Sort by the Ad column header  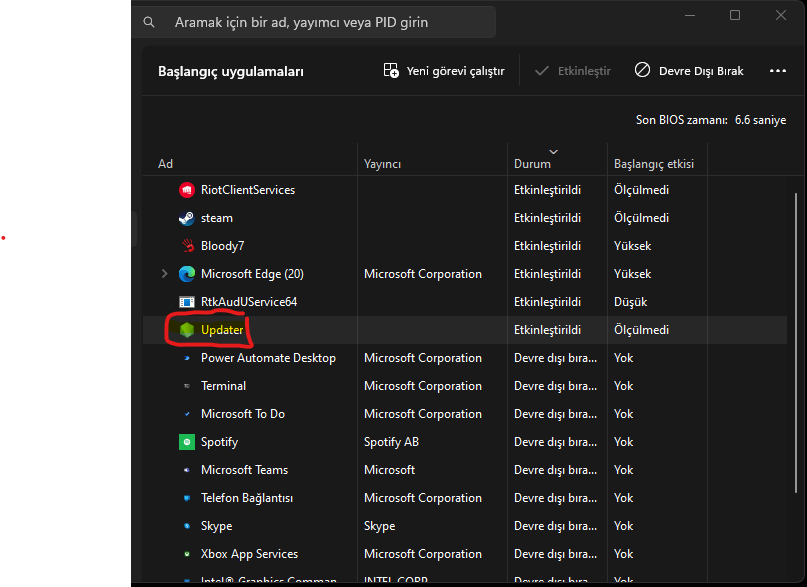[165, 164]
